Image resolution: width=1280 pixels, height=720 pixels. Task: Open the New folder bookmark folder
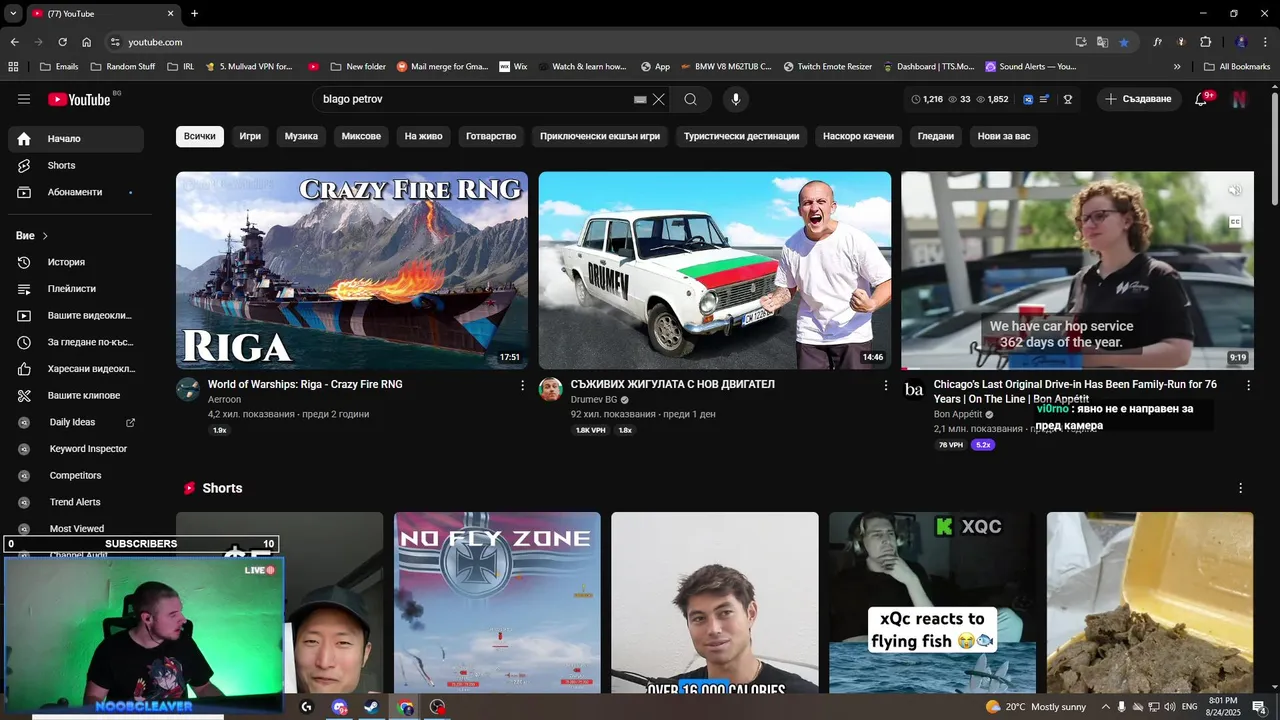pyautogui.click(x=357, y=67)
